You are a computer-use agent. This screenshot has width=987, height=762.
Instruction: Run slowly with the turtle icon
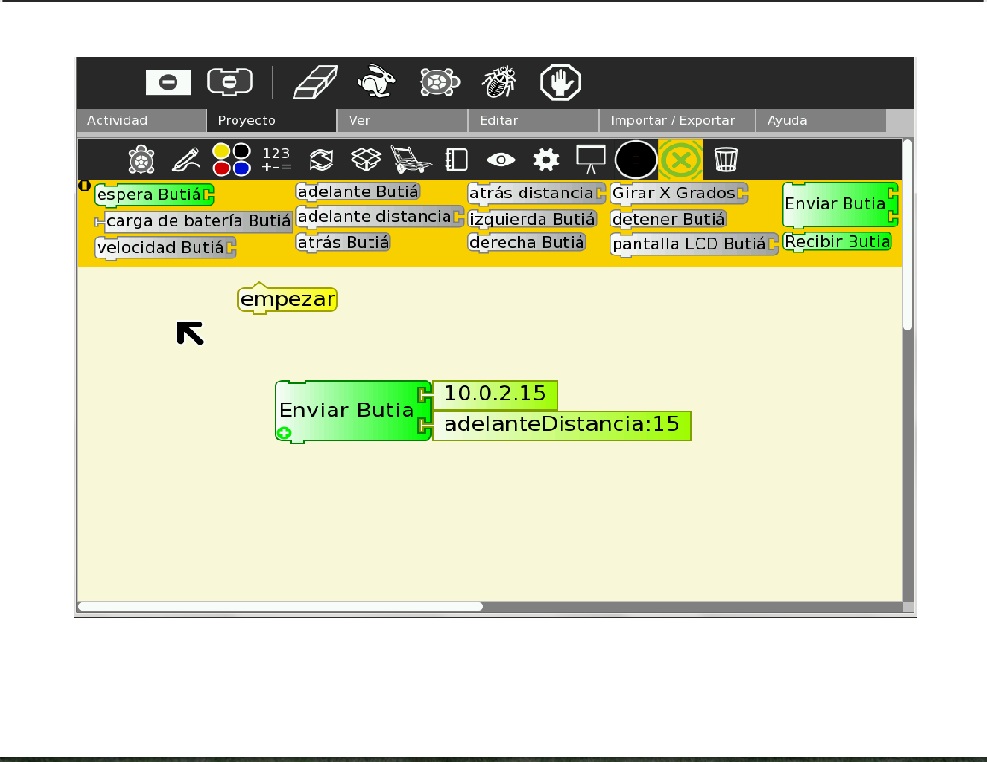pos(439,82)
